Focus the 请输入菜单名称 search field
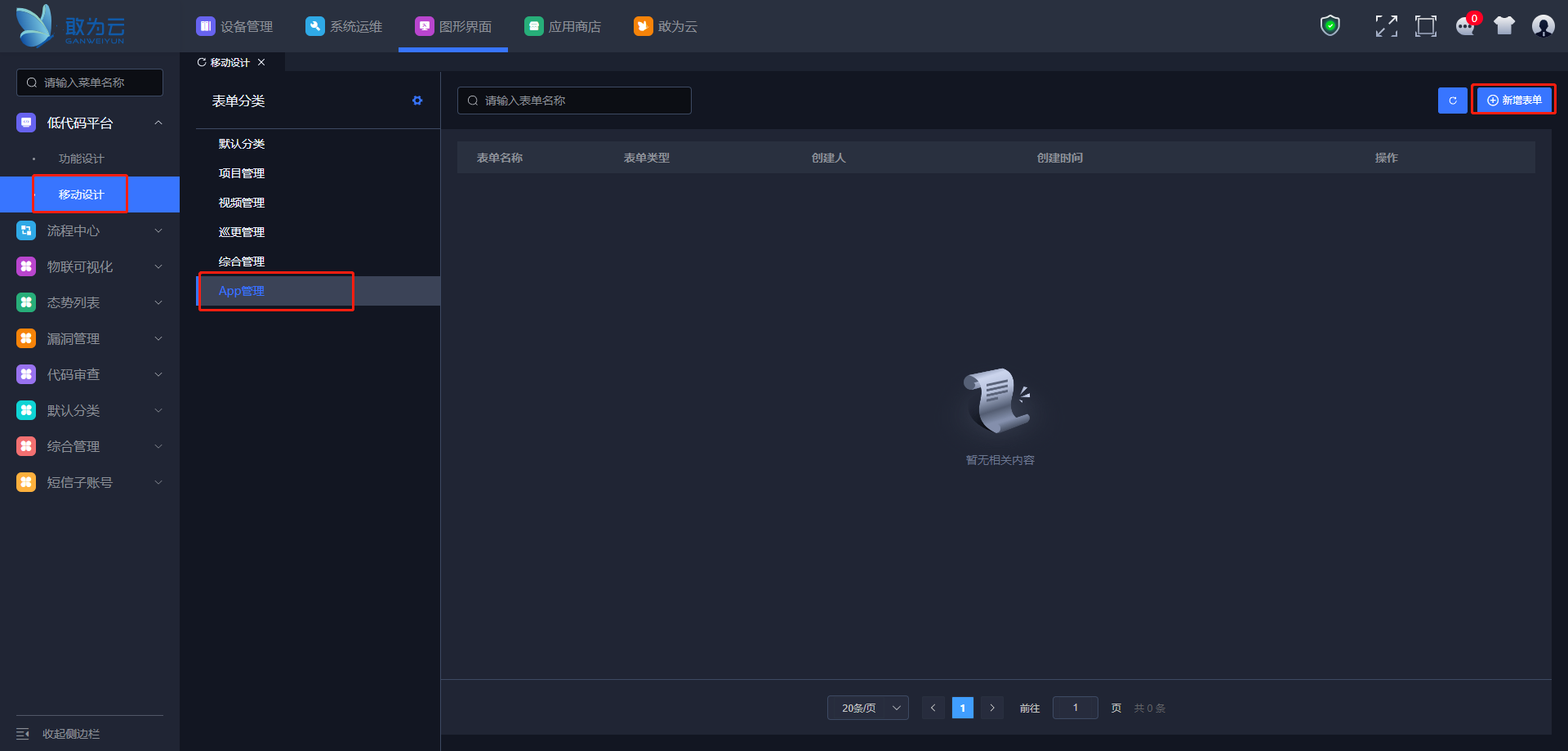1568x751 pixels. click(90, 83)
